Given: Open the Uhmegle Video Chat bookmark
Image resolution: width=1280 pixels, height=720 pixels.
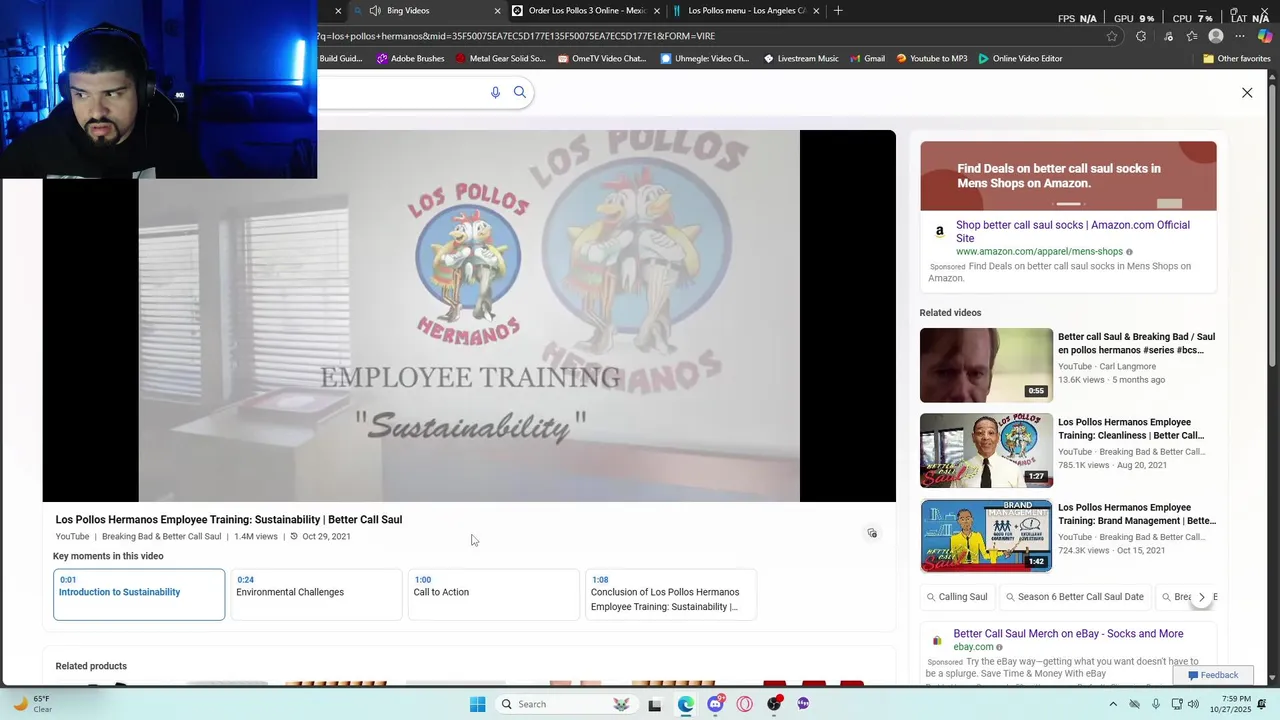Looking at the screenshot, I should (x=705, y=59).
